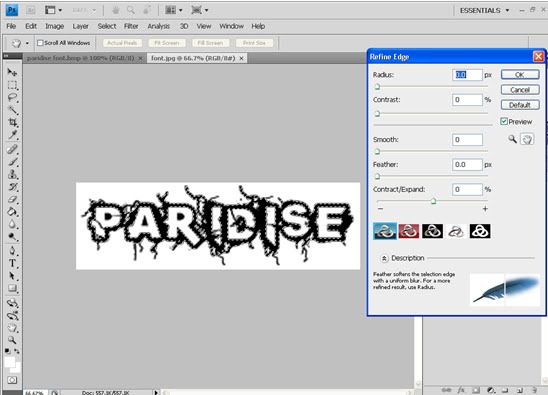Select the Clone Stamp tool
Image resolution: width=548 pixels, height=395 pixels.
(12, 174)
